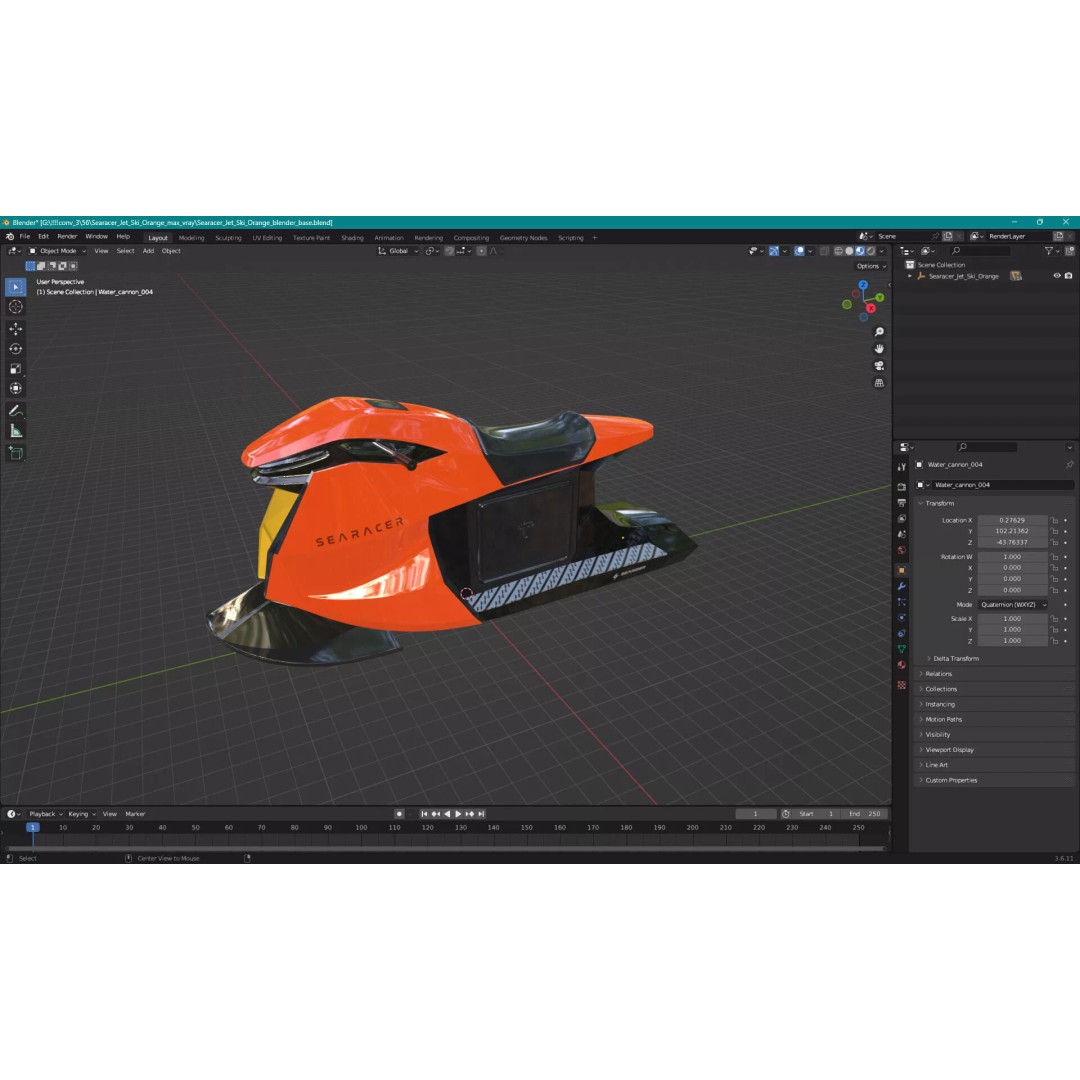The image size is (1080, 1080).
Task: Switch to Wireframe viewport shading
Action: [x=838, y=251]
